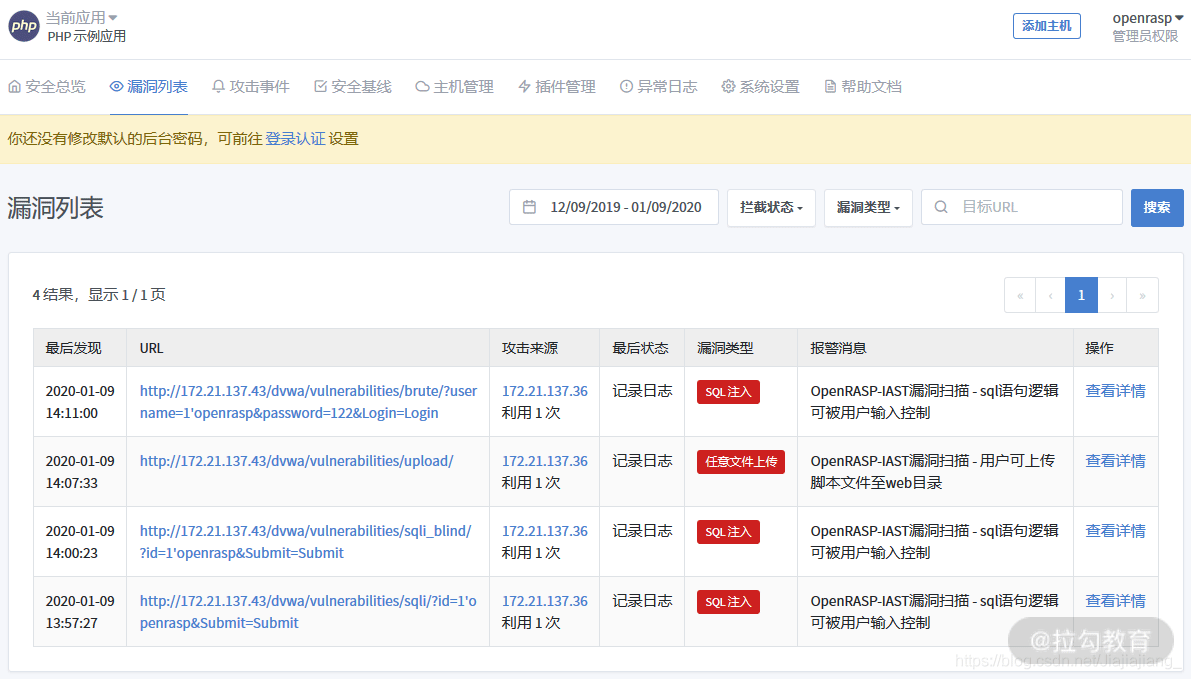Select page 1 in pagination
The height and width of the screenshot is (679, 1191).
1081,295
